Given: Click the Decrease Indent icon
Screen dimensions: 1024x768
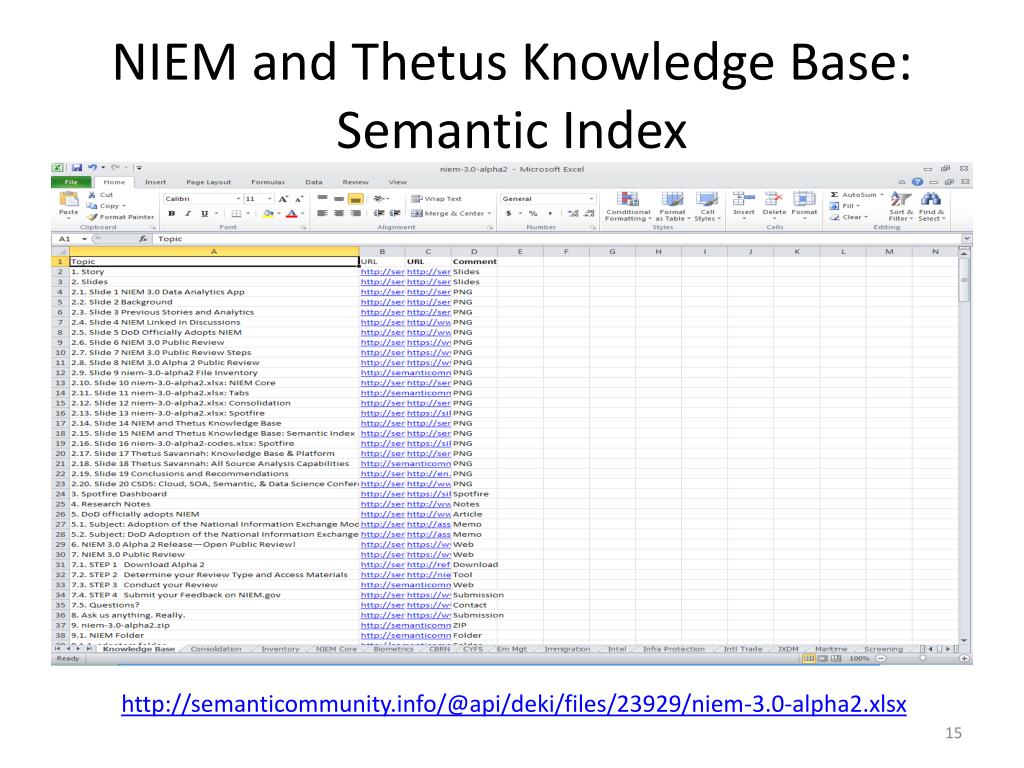Looking at the screenshot, I should [x=379, y=214].
